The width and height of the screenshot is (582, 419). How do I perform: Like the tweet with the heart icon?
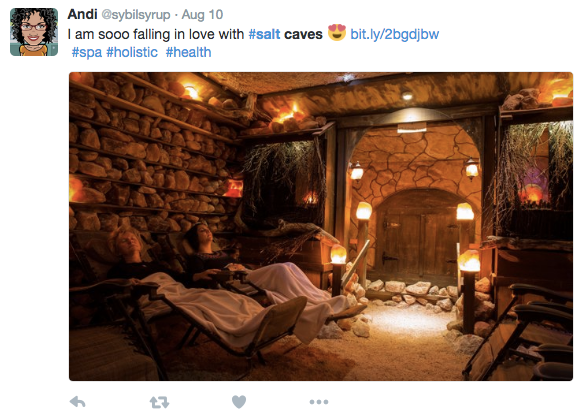pyautogui.click(x=239, y=402)
